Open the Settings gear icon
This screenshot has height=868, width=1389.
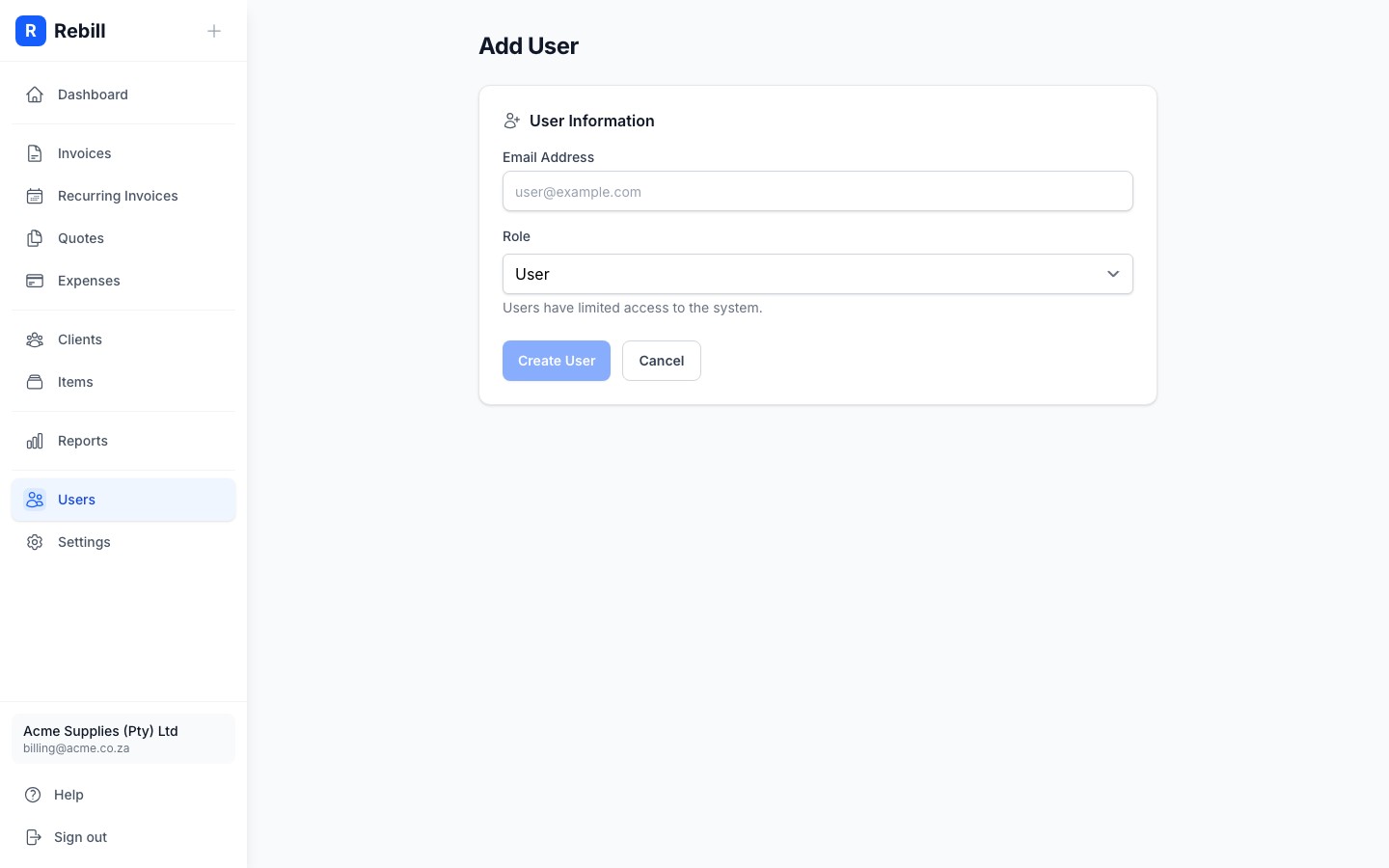click(x=35, y=542)
